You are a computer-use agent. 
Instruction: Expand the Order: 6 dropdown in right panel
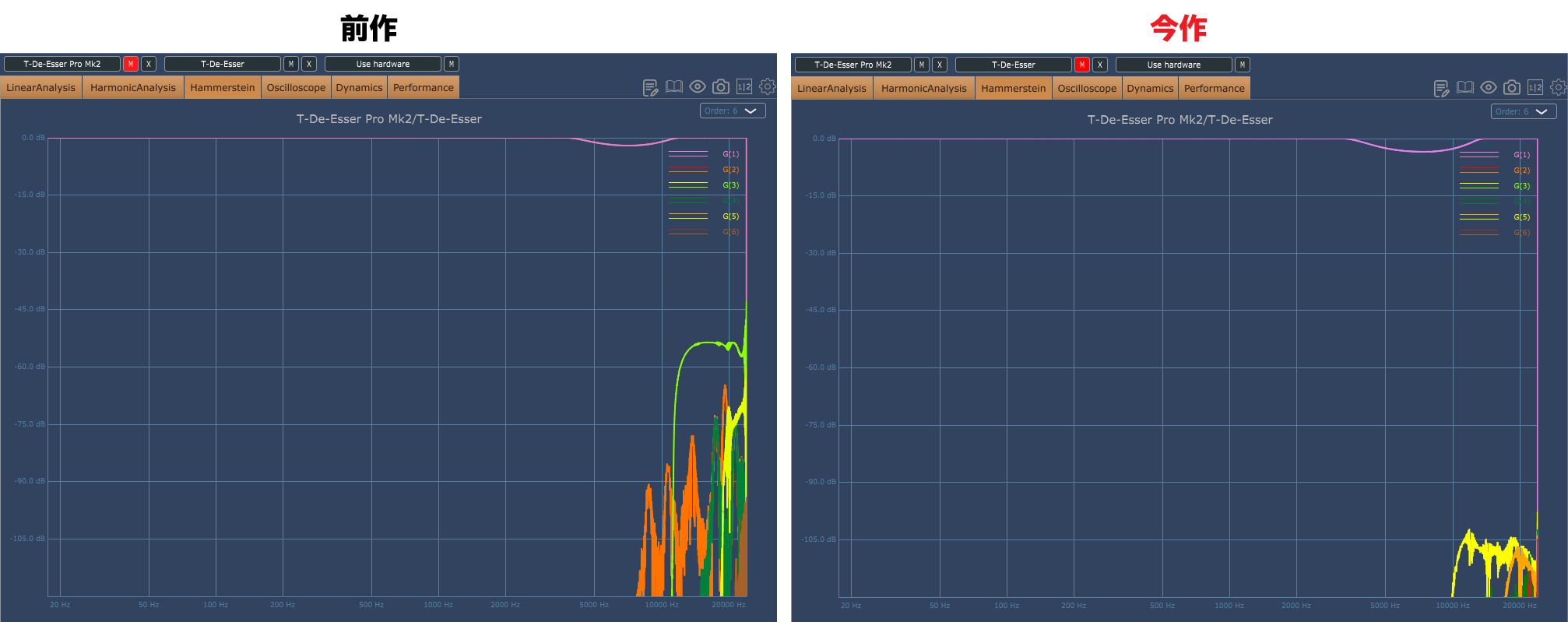click(1524, 111)
